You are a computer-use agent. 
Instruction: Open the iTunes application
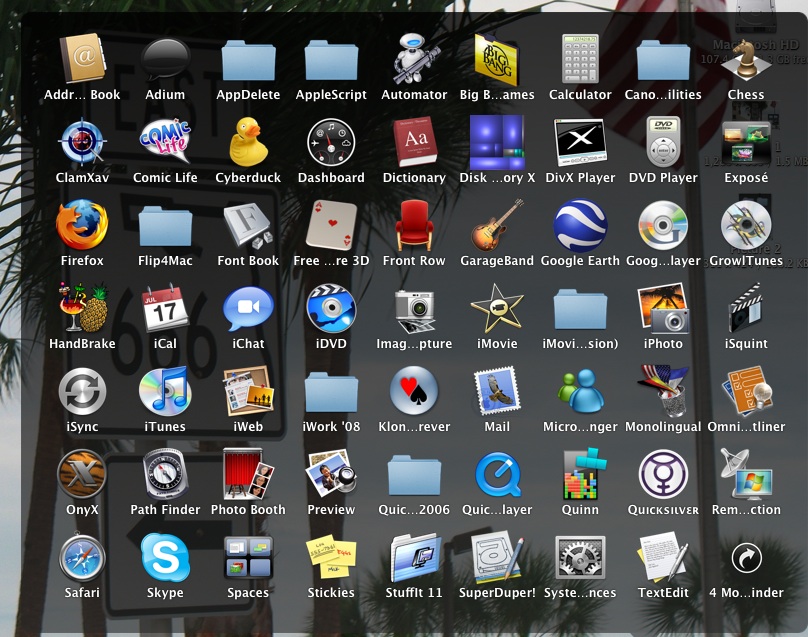click(x=165, y=391)
